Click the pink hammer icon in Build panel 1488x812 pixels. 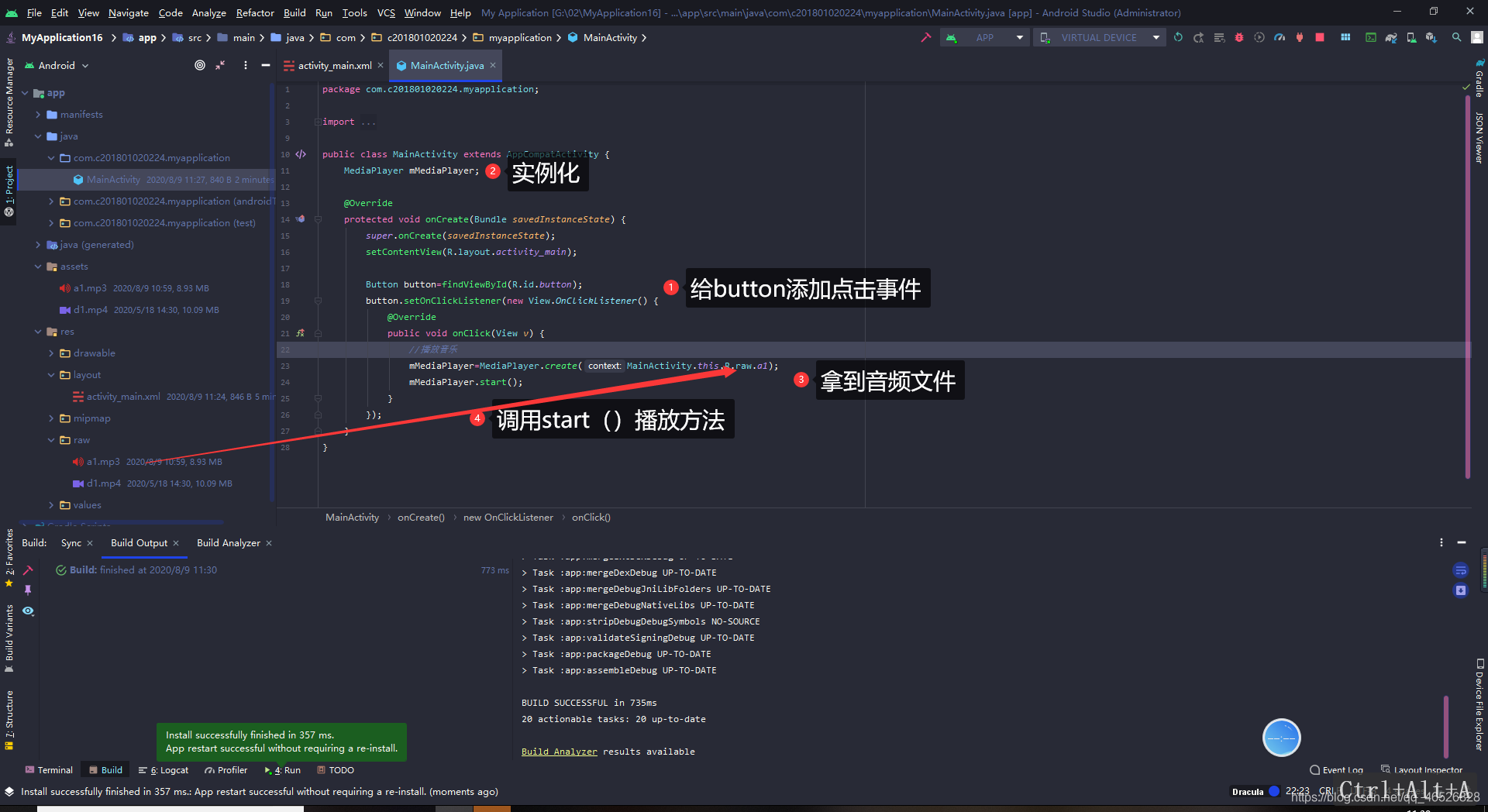tap(28, 570)
